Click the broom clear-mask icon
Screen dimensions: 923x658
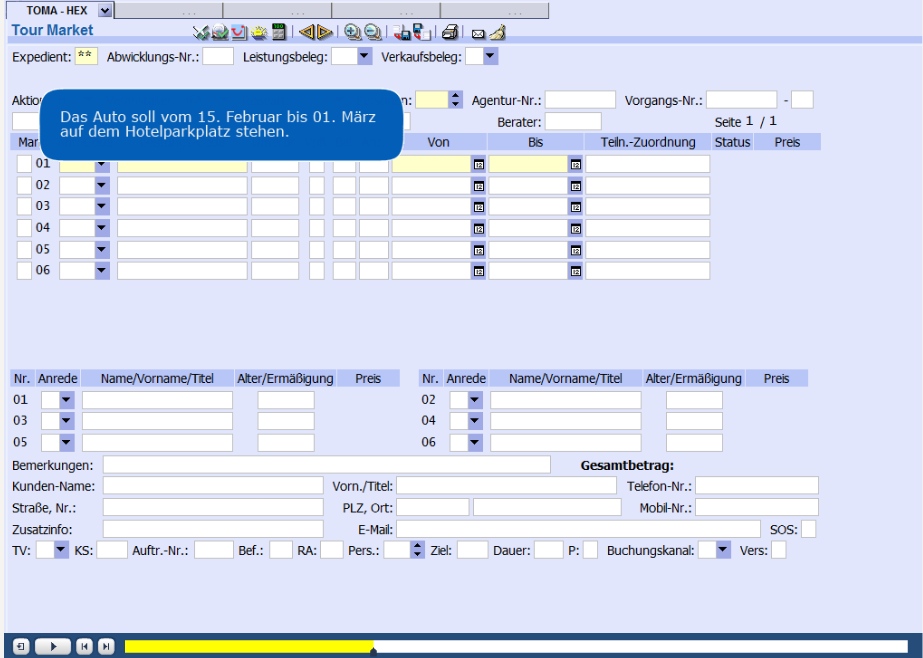point(497,32)
